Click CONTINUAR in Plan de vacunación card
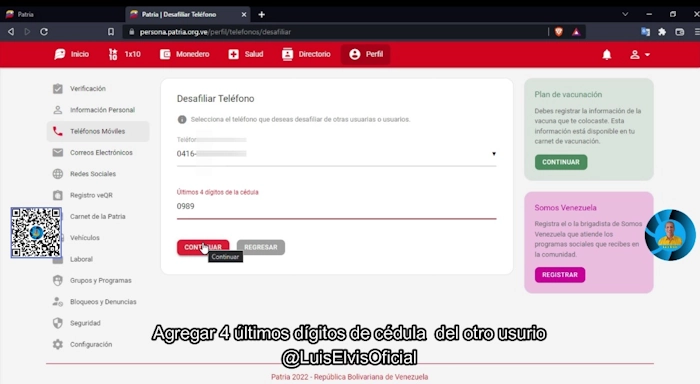This screenshot has height=384, width=700. 561,162
